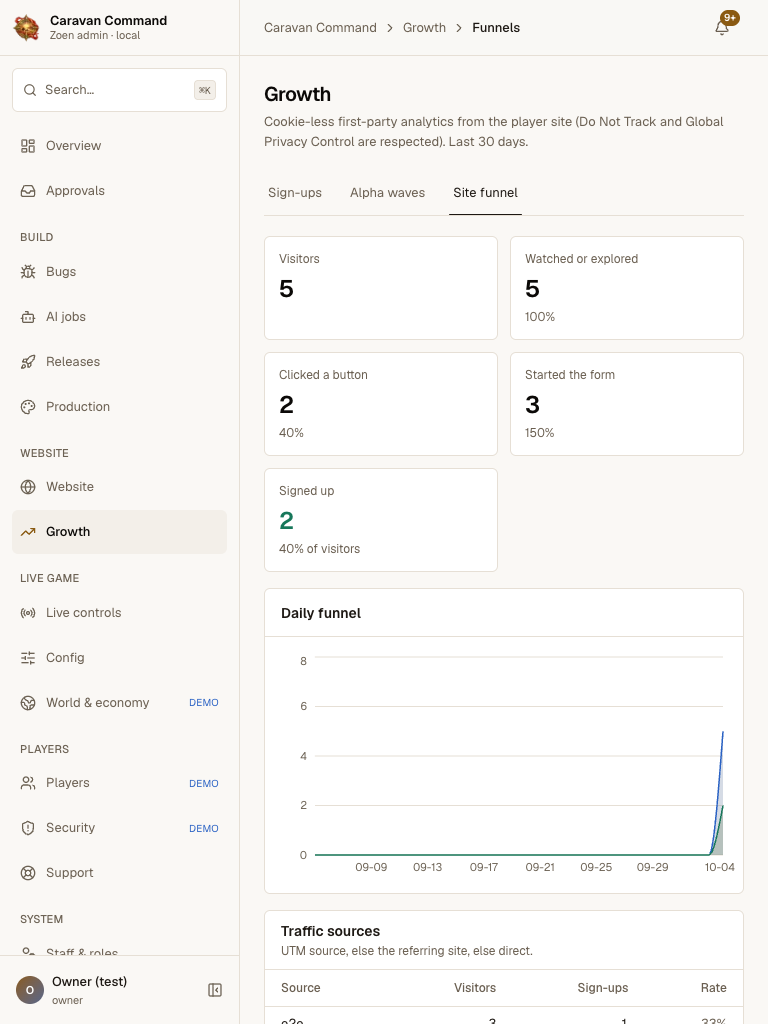This screenshot has width=768, height=1024.
Task: Click the Growth breadcrumb link
Action: tap(424, 27)
